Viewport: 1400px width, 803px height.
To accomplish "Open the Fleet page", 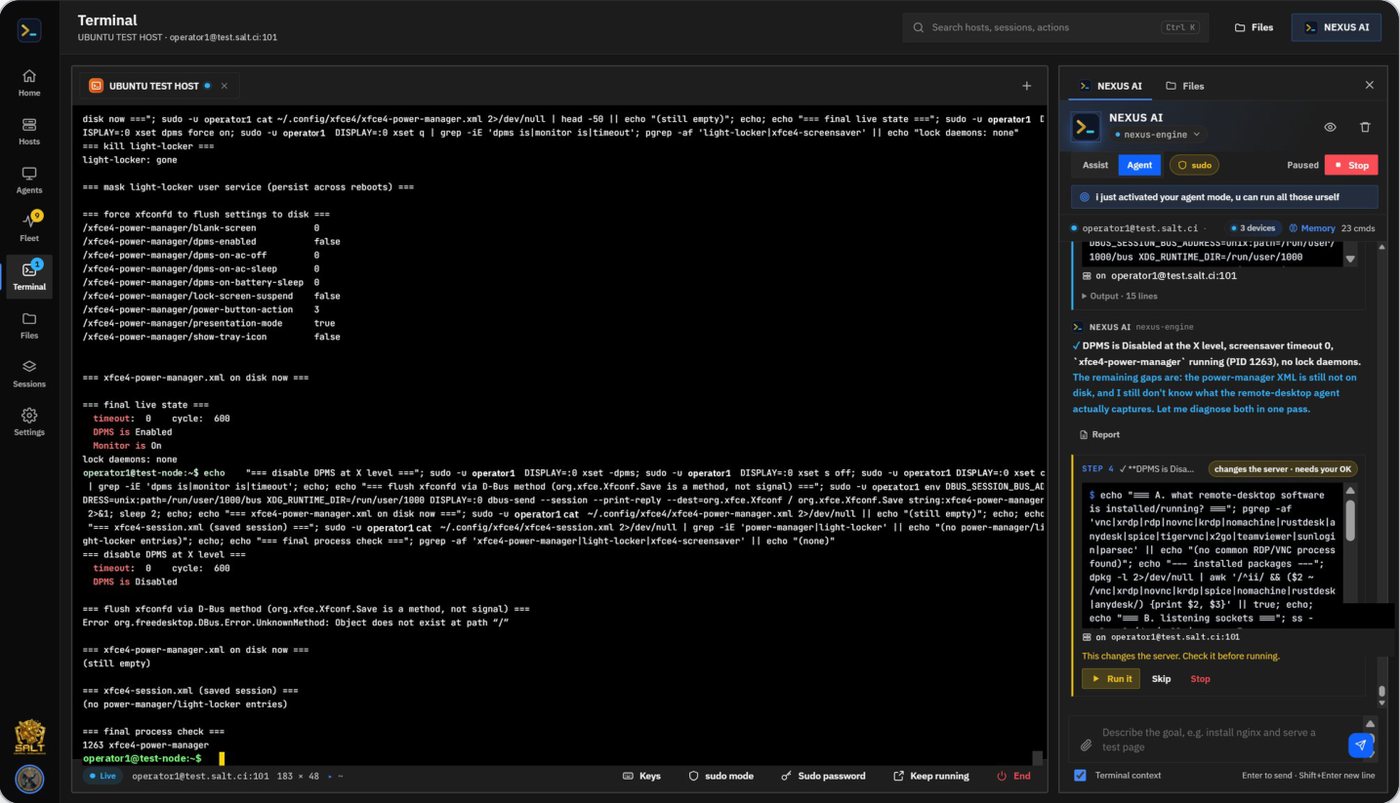I will pos(29,228).
